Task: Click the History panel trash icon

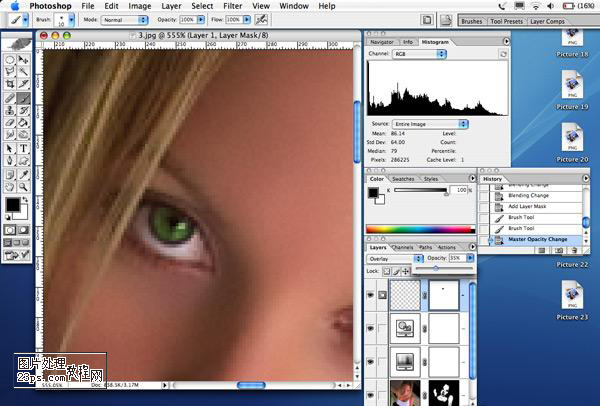Action: [x=574, y=251]
